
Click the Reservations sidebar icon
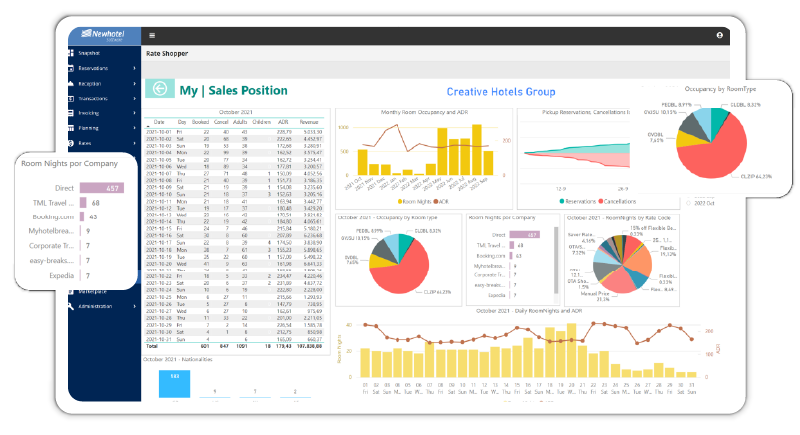[x=71, y=68]
